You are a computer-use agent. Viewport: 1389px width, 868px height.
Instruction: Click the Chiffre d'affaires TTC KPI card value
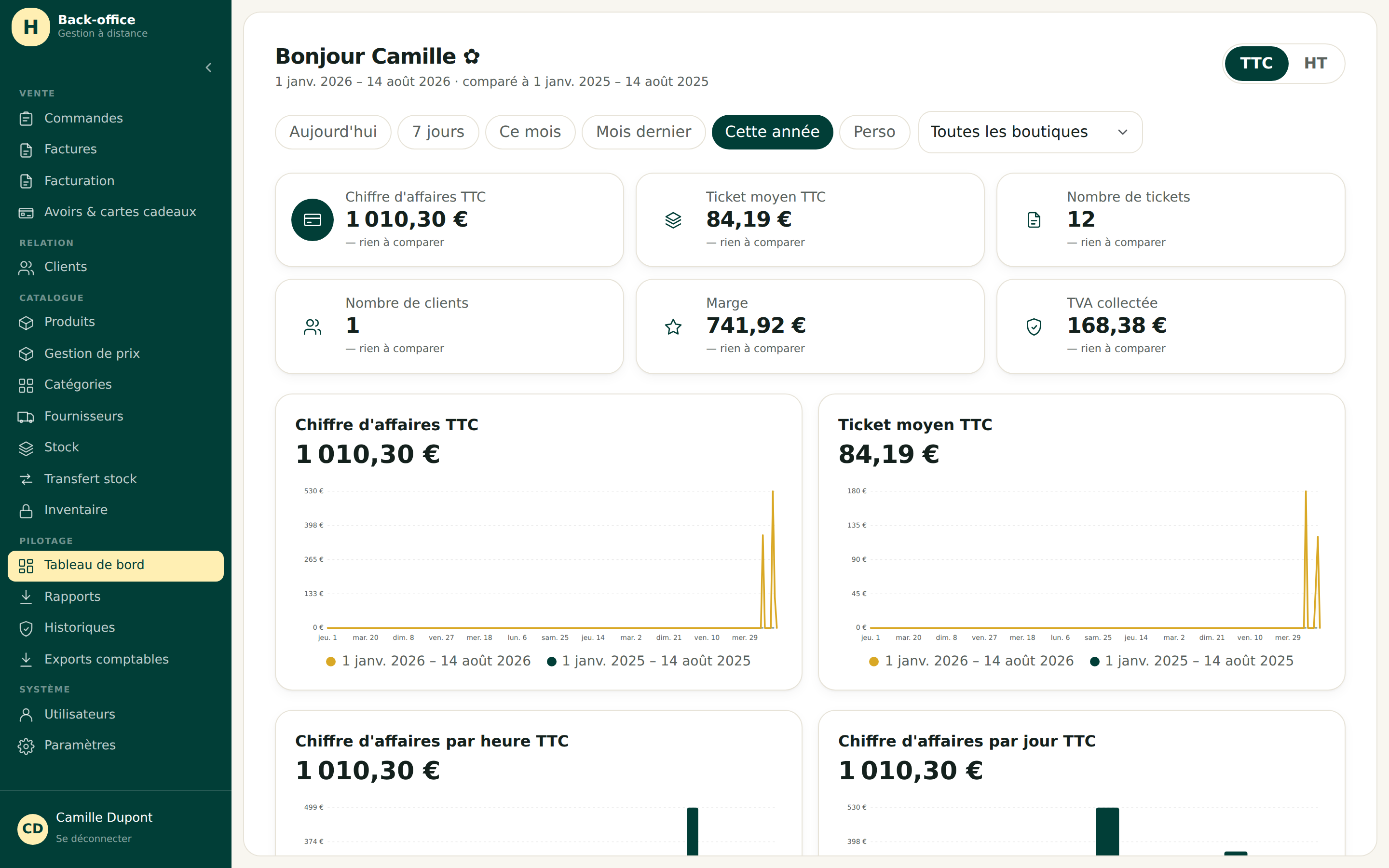click(407, 220)
